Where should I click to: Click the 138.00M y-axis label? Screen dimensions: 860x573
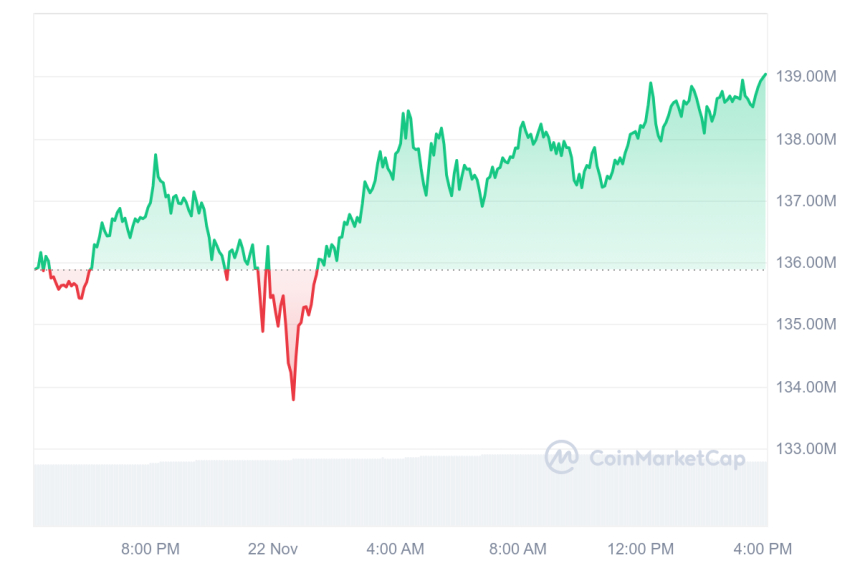coord(808,139)
